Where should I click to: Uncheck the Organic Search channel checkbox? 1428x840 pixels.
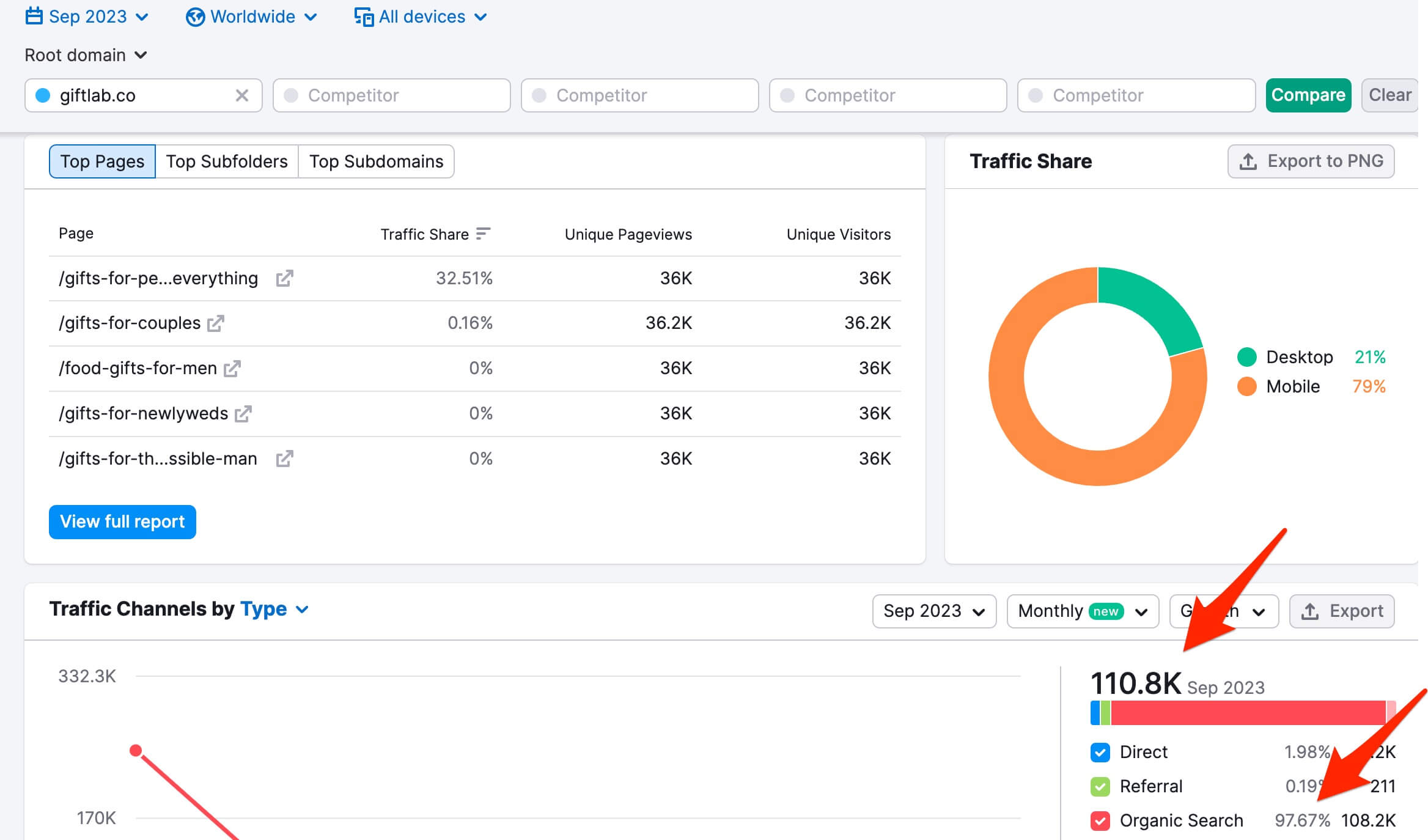tap(1100, 820)
